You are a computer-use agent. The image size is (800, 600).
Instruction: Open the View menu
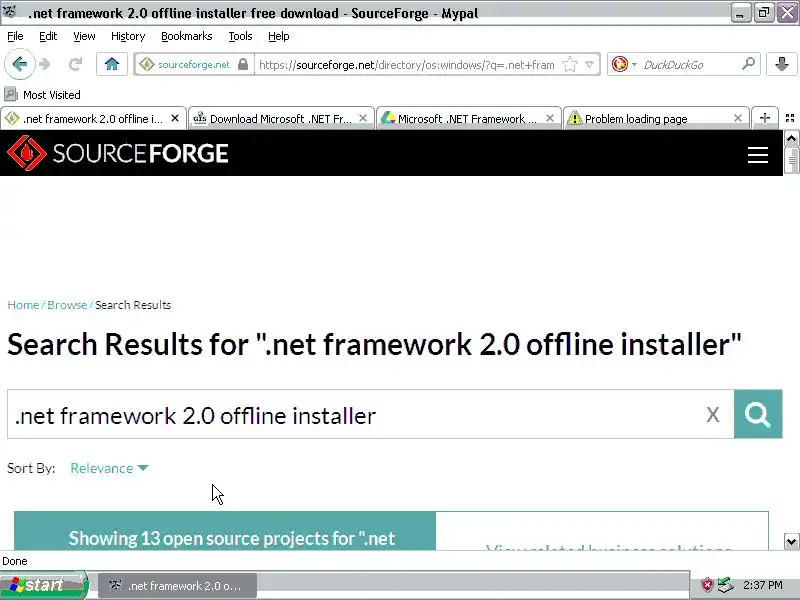pyautogui.click(x=84, y=36)
